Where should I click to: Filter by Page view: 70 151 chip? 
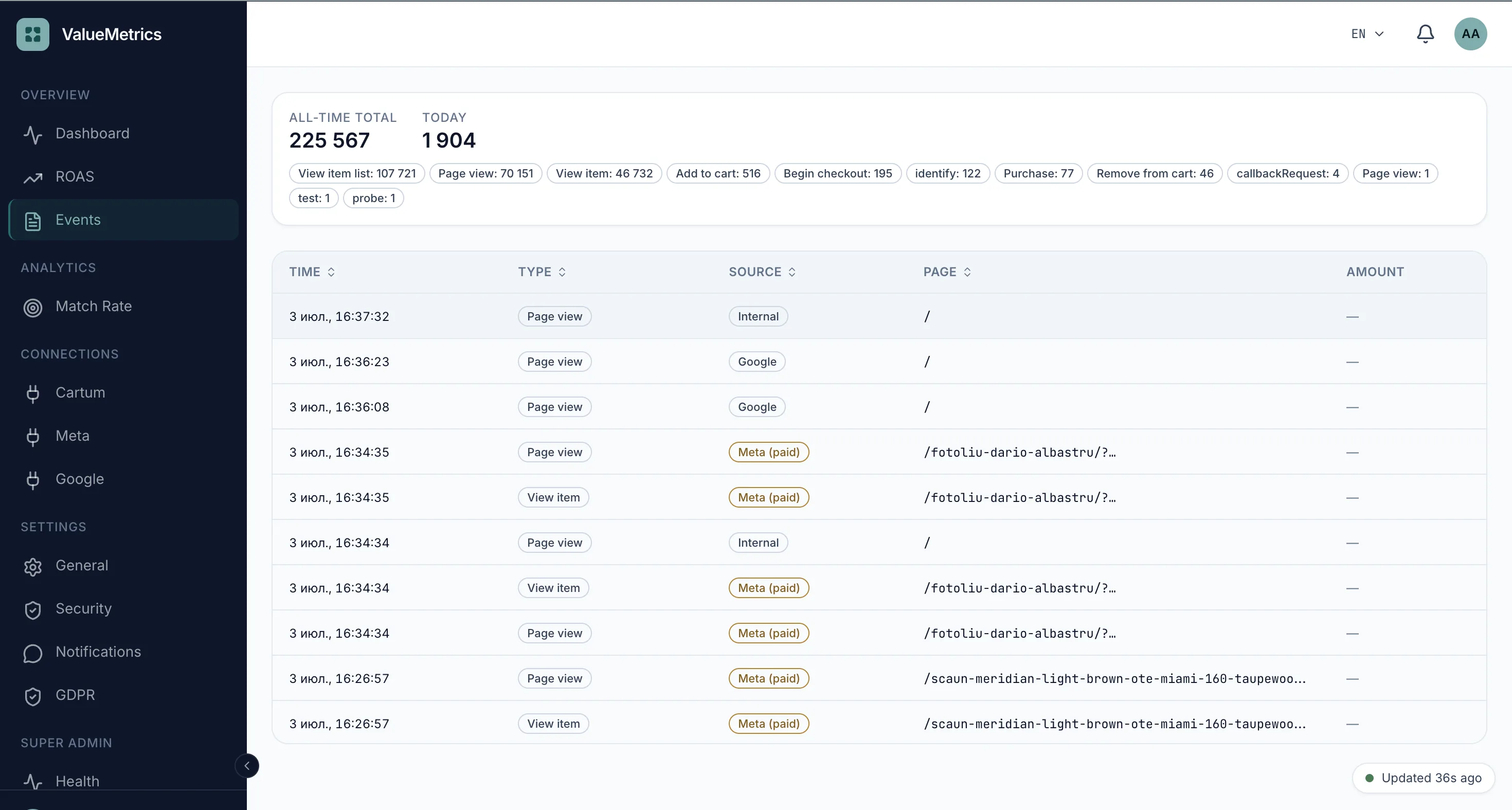pos(485,174)
